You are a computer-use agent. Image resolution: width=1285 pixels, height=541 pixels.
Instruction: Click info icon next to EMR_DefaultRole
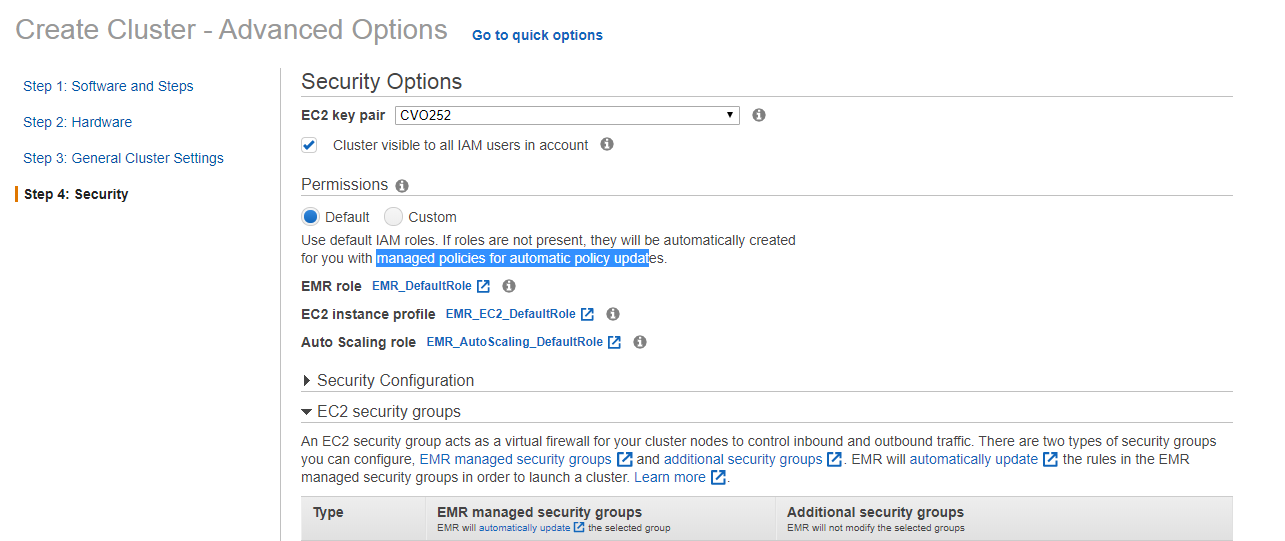coord(509,286)
